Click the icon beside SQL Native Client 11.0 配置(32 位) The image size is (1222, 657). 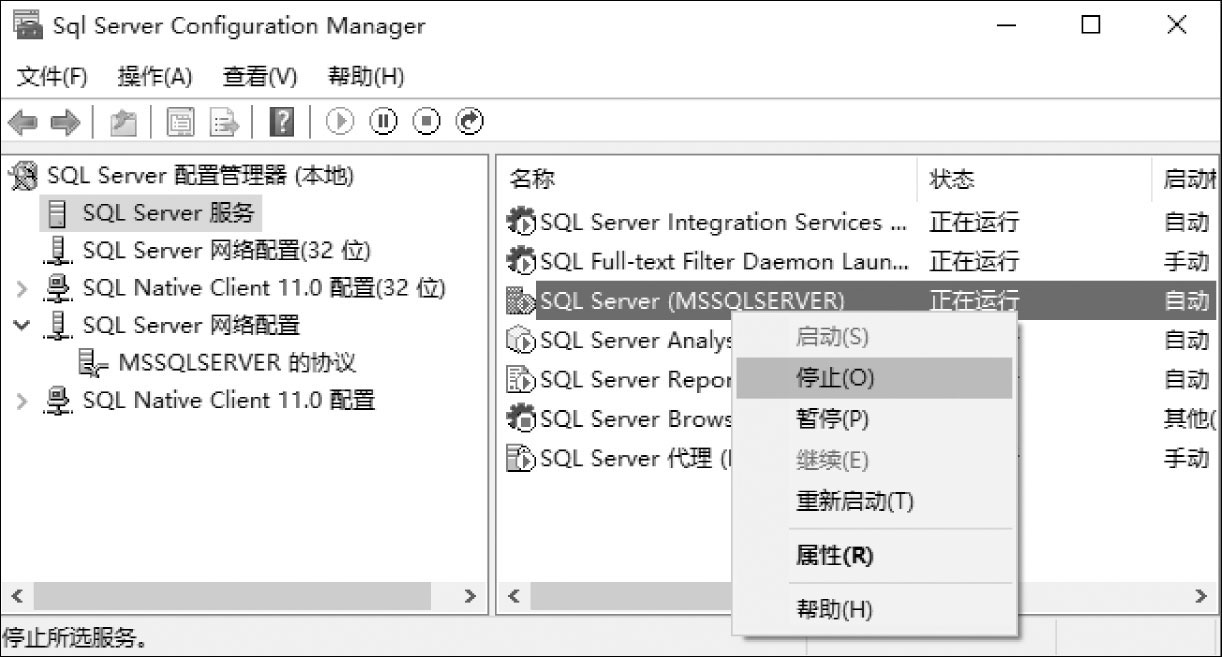(x=59, y=288)
